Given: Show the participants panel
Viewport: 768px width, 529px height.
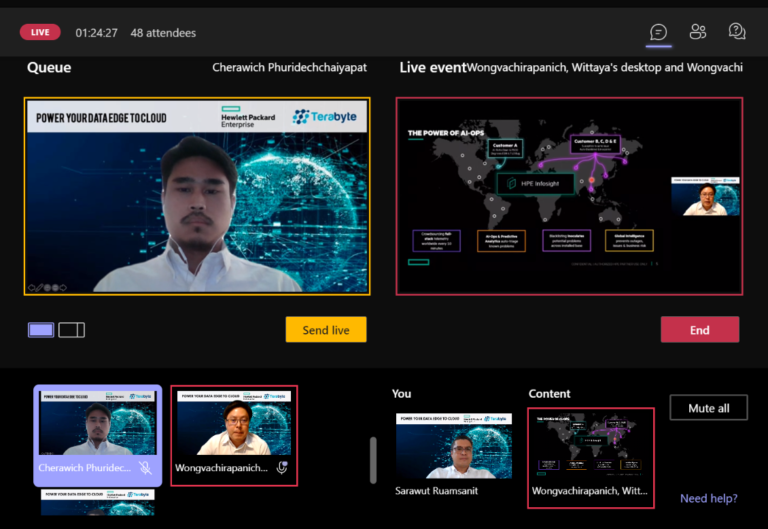Looking at the screenshot, I should coord(698,32).
